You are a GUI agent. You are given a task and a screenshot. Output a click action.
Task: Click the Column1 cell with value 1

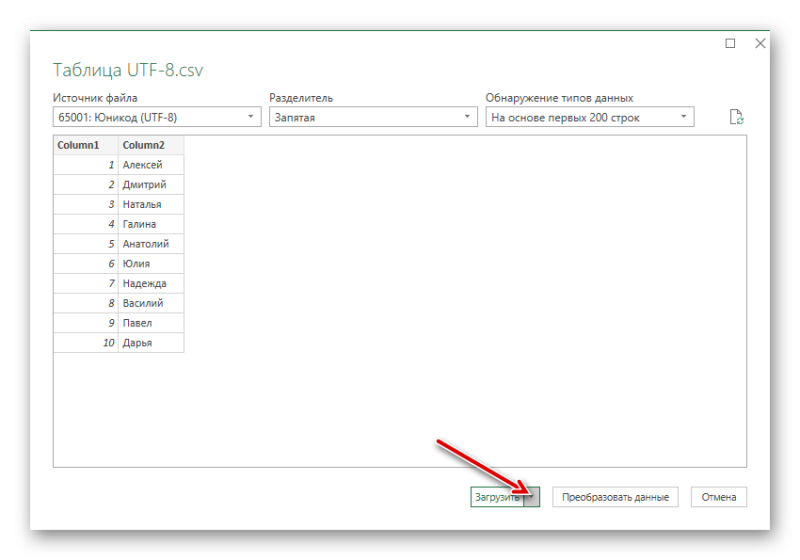coord(86,165)
